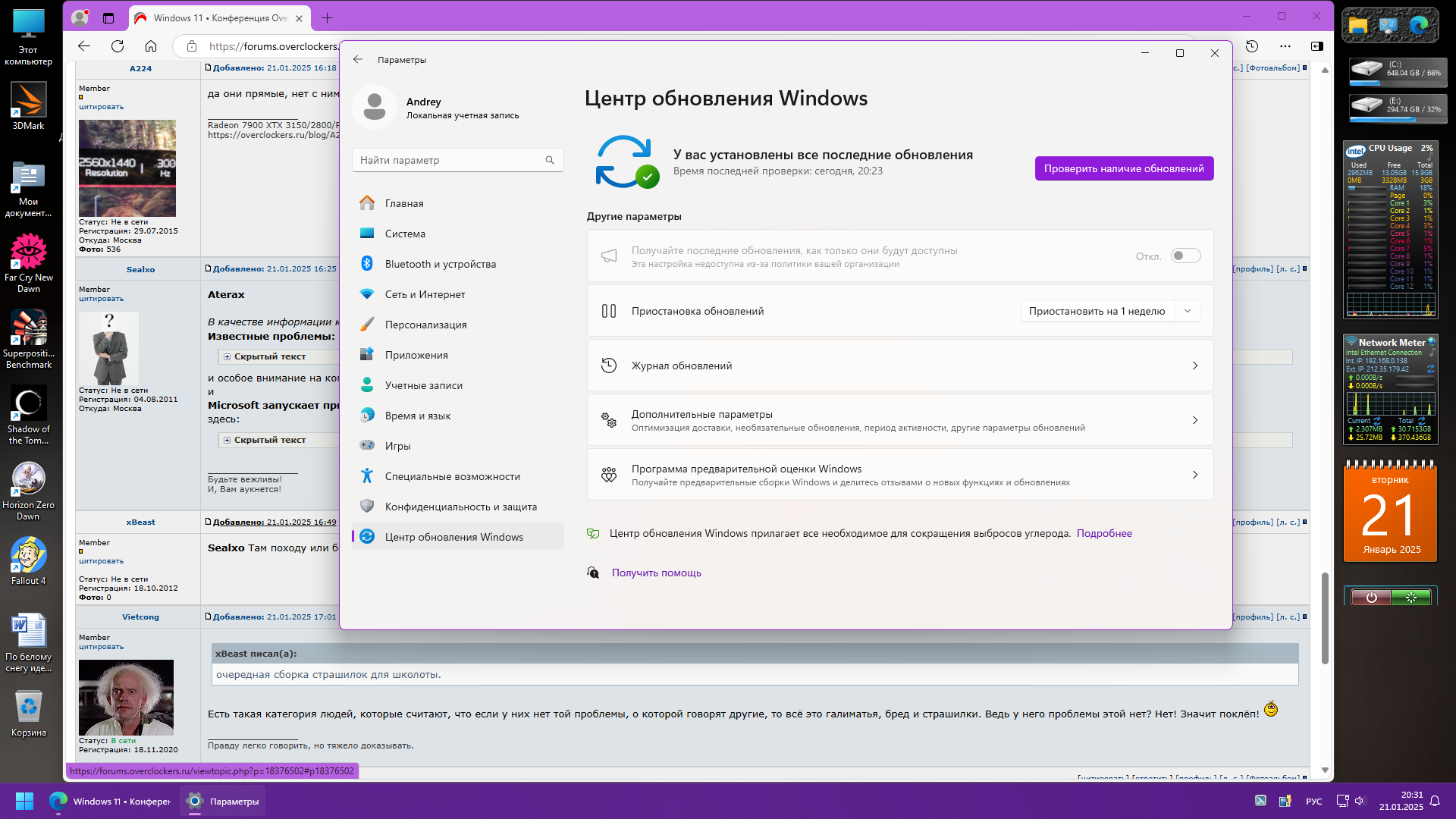
Task: Click the back arrow in Параметры window
Action: pyautogui.click(x=358, y=59)
